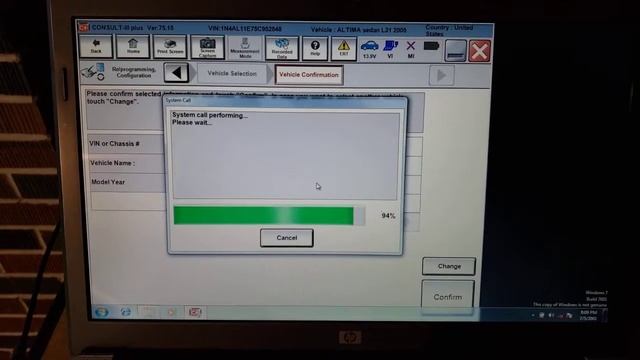Click the grayed right arrow next-step button

pos(441,76)
